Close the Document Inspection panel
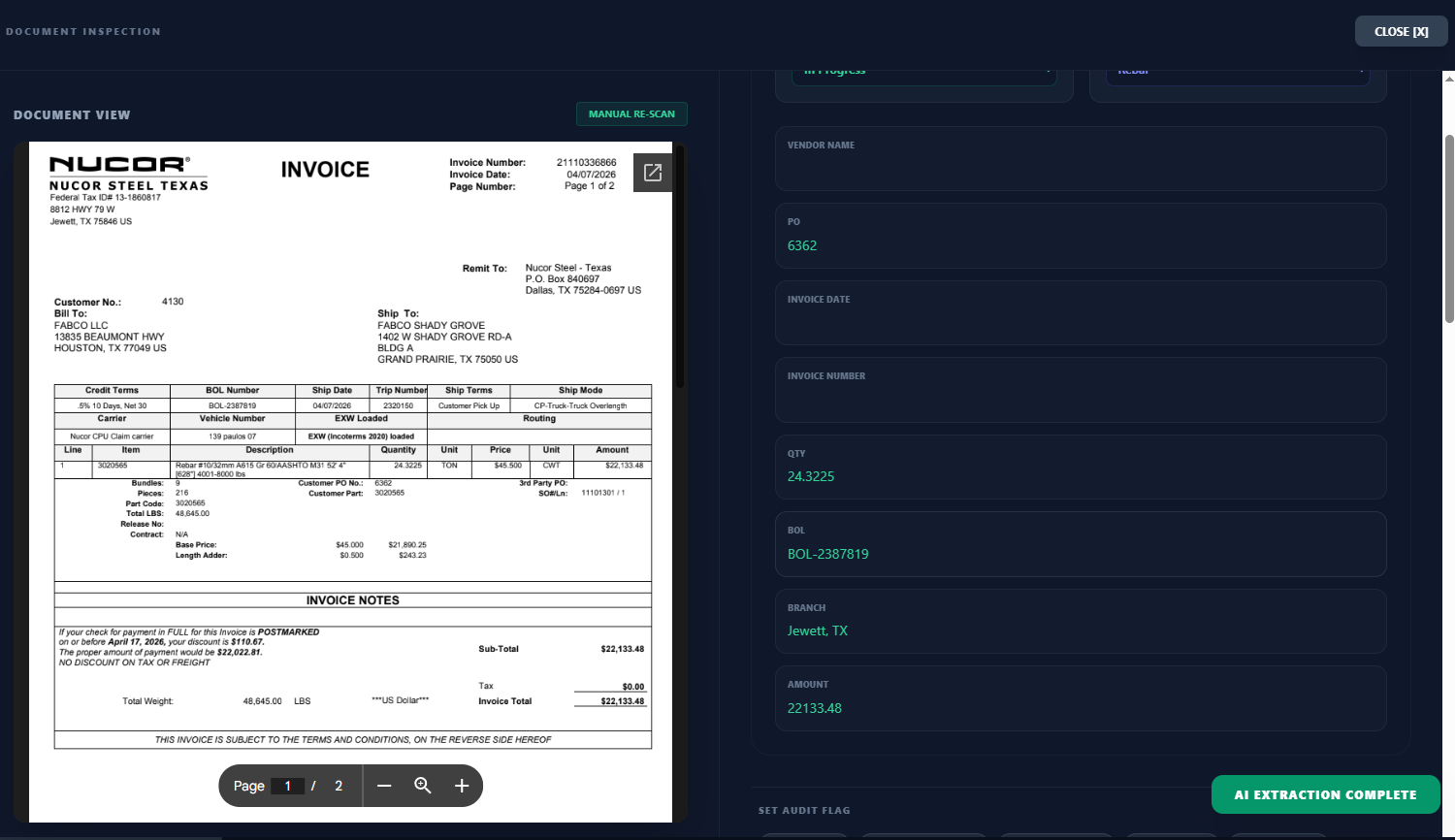Image resolution: width=1455 pixels, height=840 pixels. coord(1401,31)
